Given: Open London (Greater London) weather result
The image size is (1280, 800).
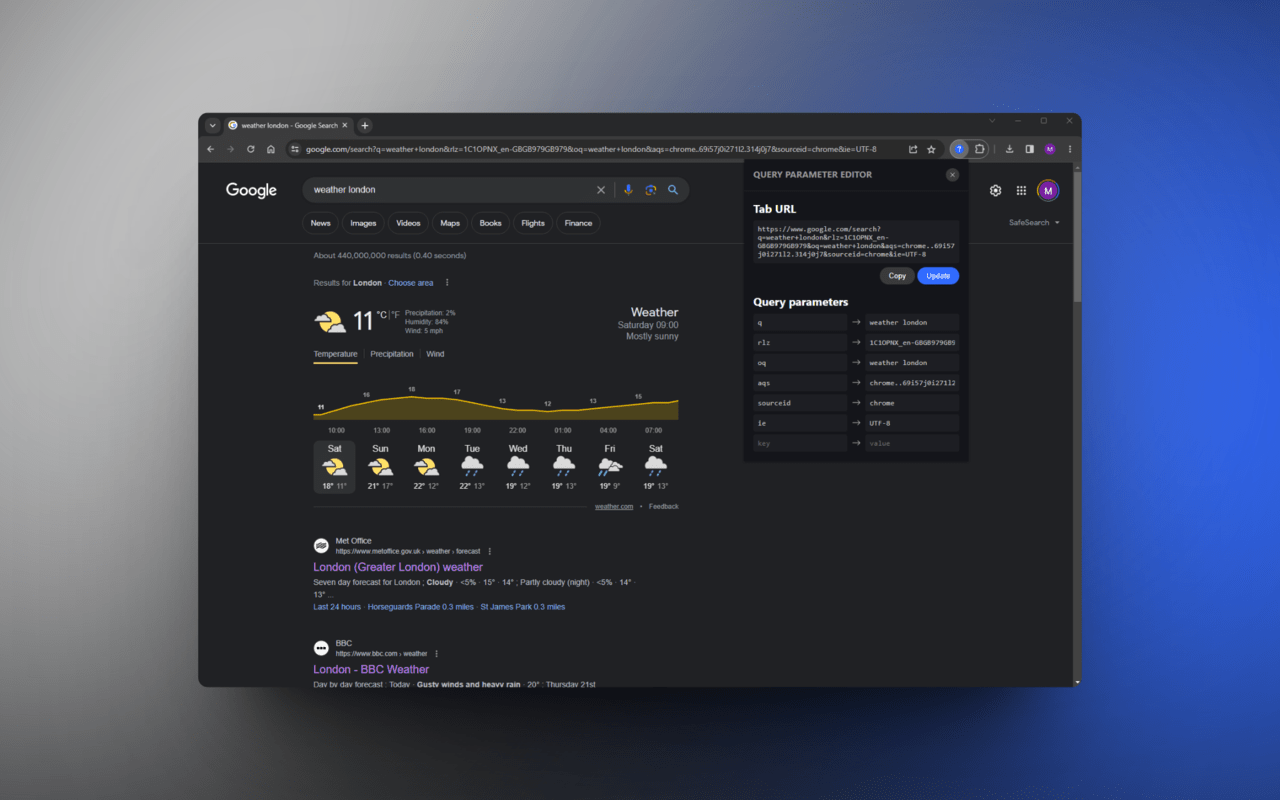Looking at the screenshot, I should point(398,567).
